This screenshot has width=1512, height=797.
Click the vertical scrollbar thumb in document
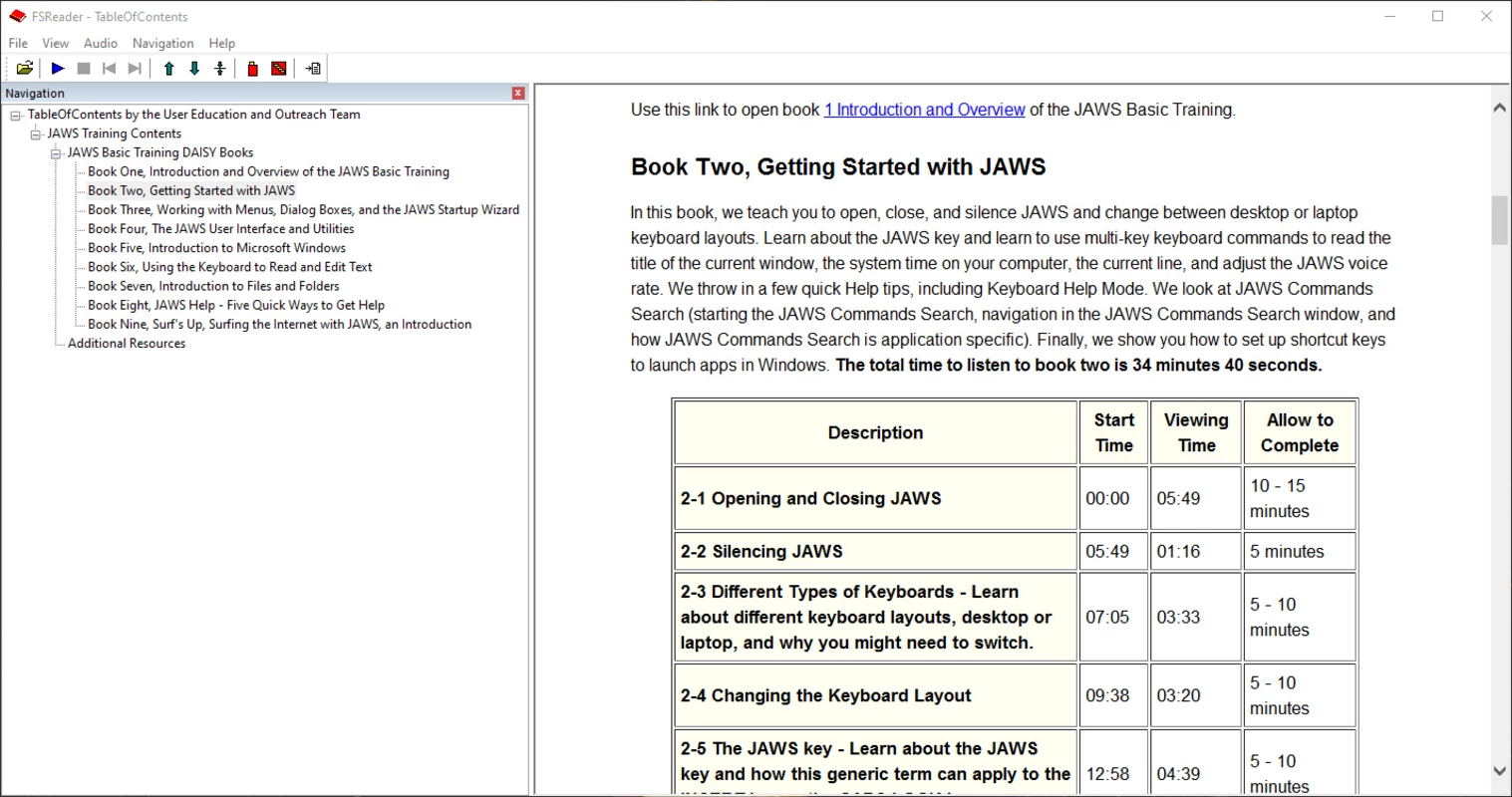[1499, 220]
